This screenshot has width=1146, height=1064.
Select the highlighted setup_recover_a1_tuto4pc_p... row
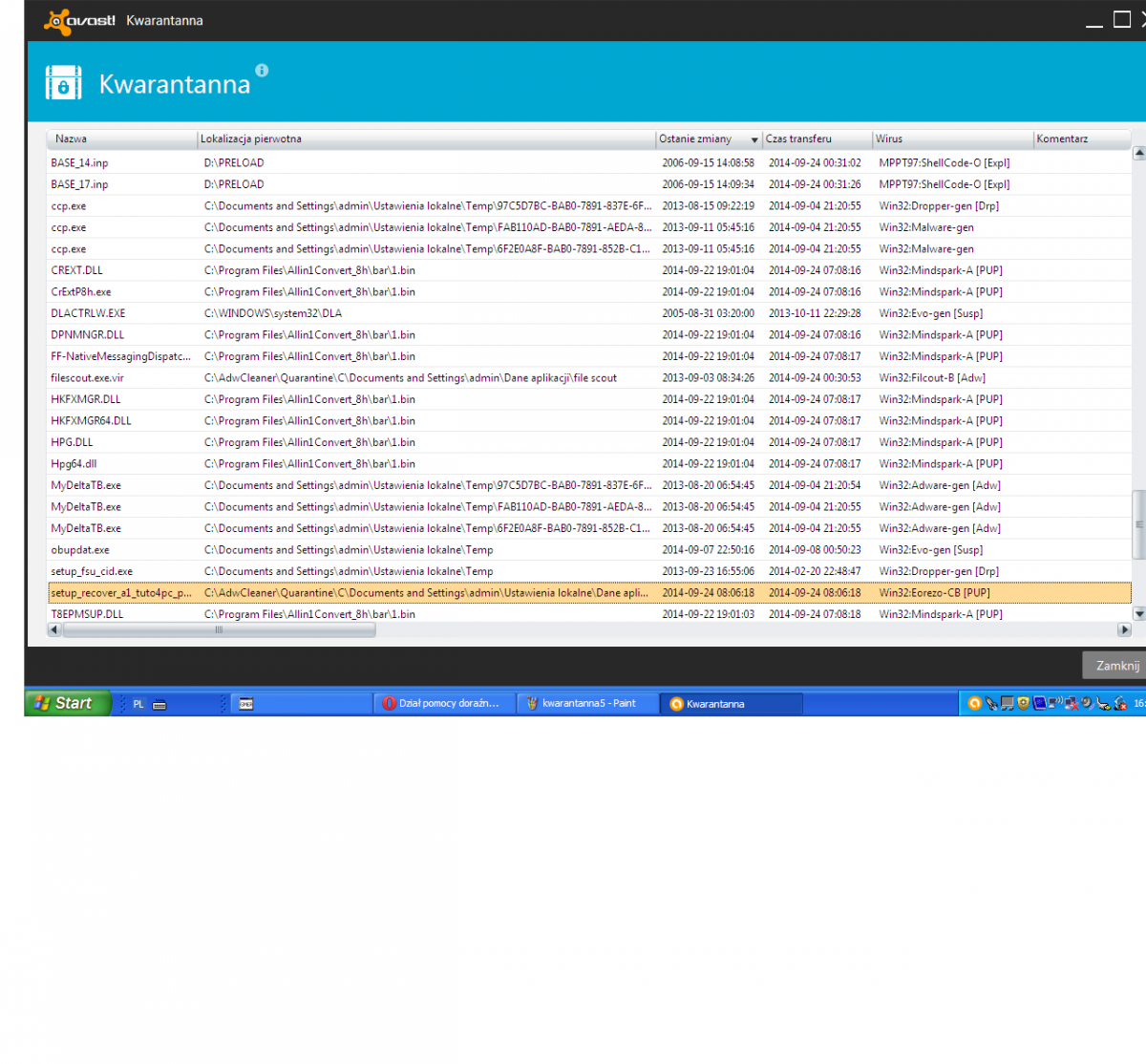[x=589, y=593]
